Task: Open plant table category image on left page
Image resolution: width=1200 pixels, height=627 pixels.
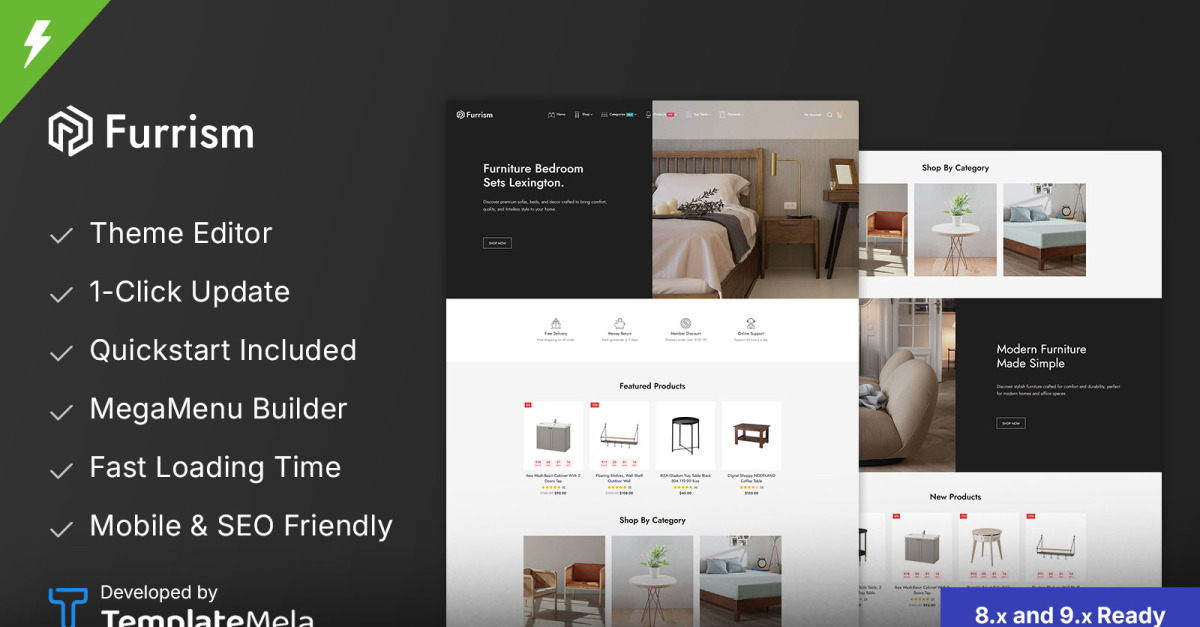Action: (652, 581)
